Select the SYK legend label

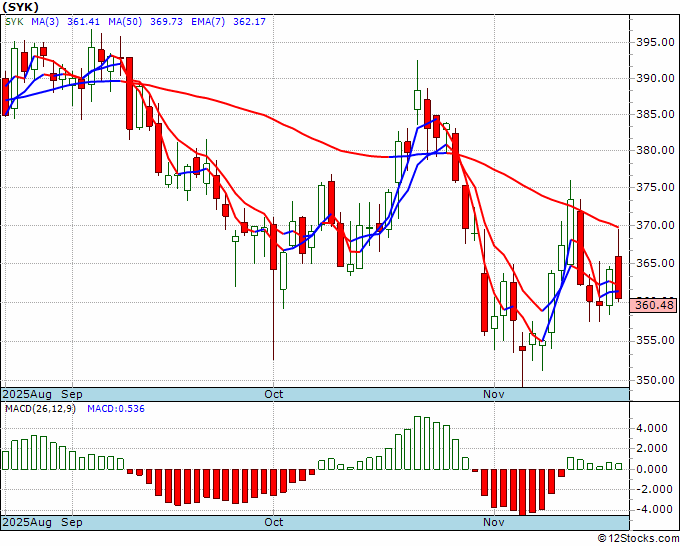point(14,22)
